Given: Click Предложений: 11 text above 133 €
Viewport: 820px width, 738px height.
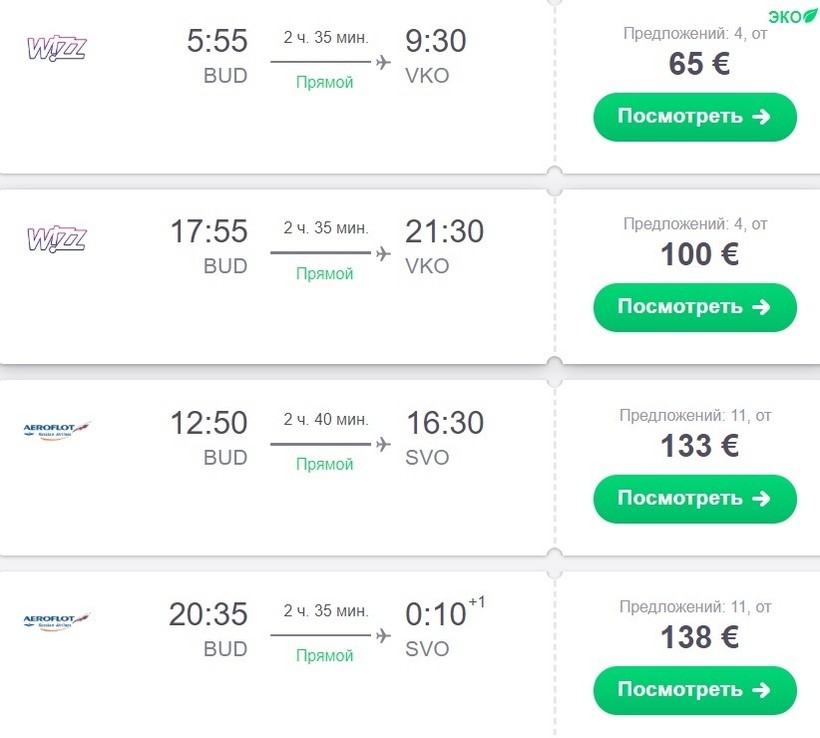Looking at the screenshot, I should 695,415.
